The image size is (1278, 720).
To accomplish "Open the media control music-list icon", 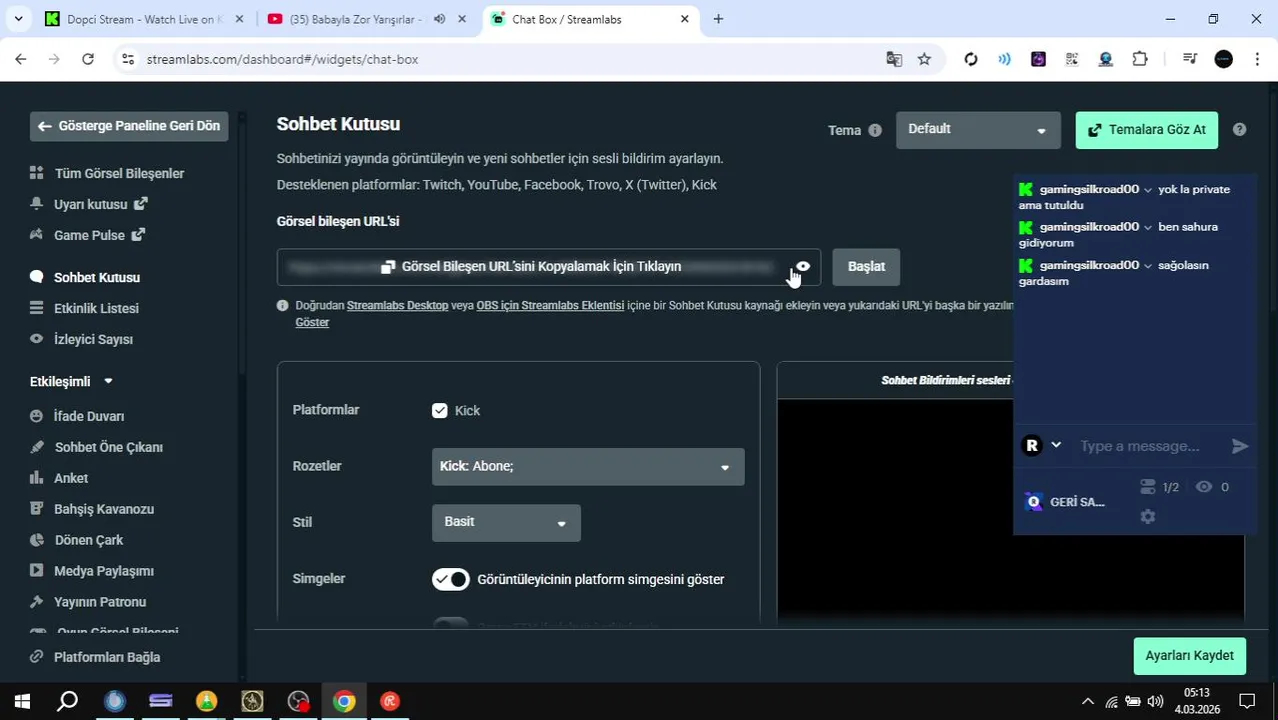I will pos(1189,59).
